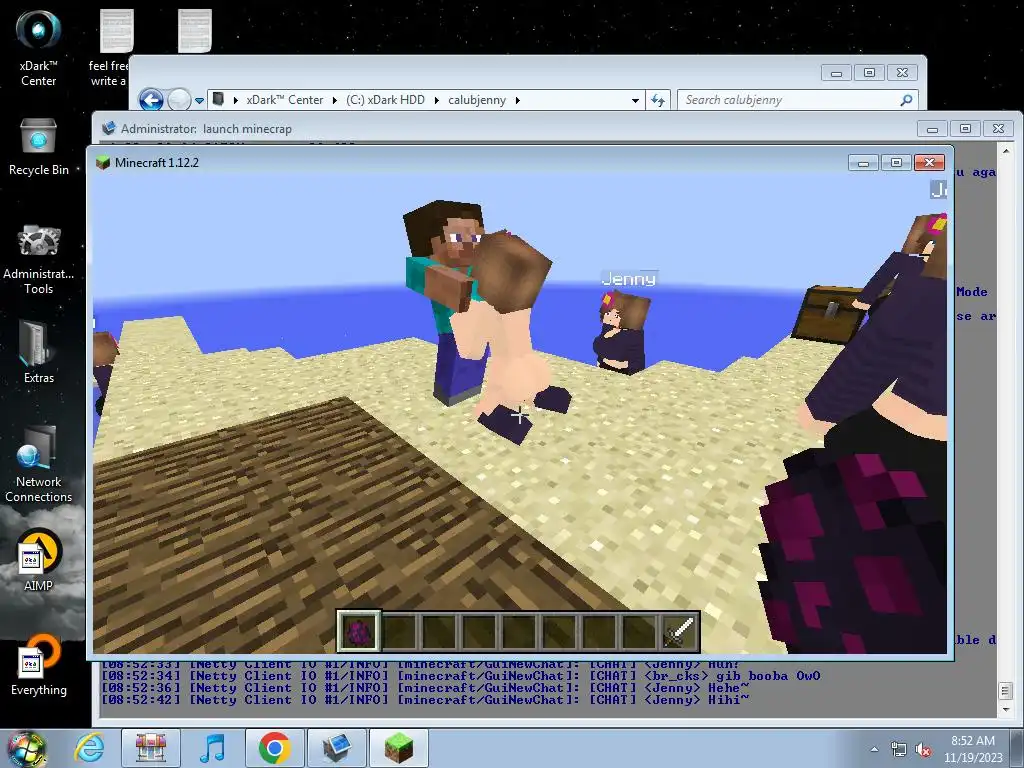Close the Minecraft 1.12.2 window
The width and height of the screenshot is (1024, 768).
click(929, 162)
